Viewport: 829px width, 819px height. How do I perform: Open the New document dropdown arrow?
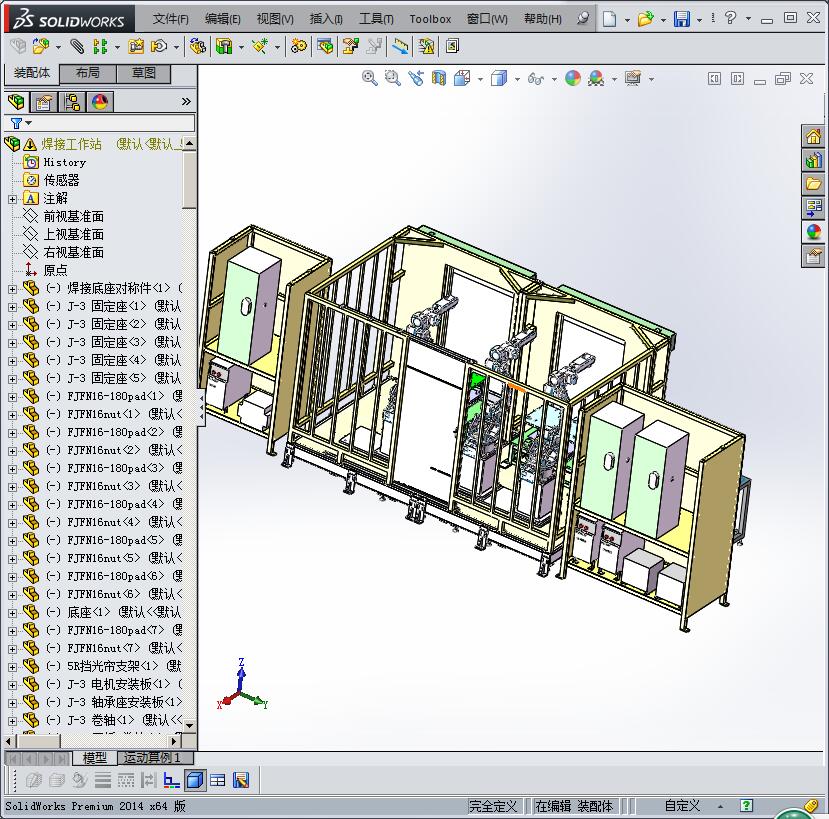(627, 20)
